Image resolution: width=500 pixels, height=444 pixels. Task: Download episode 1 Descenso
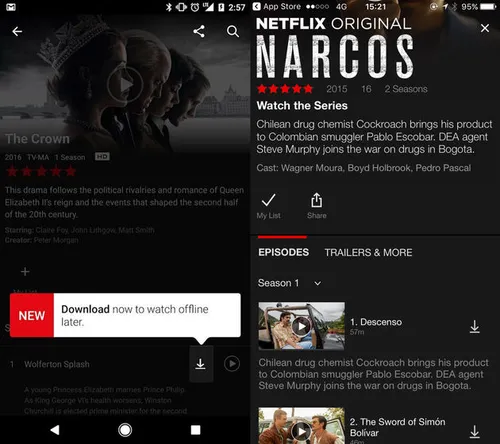click(475, 327)
